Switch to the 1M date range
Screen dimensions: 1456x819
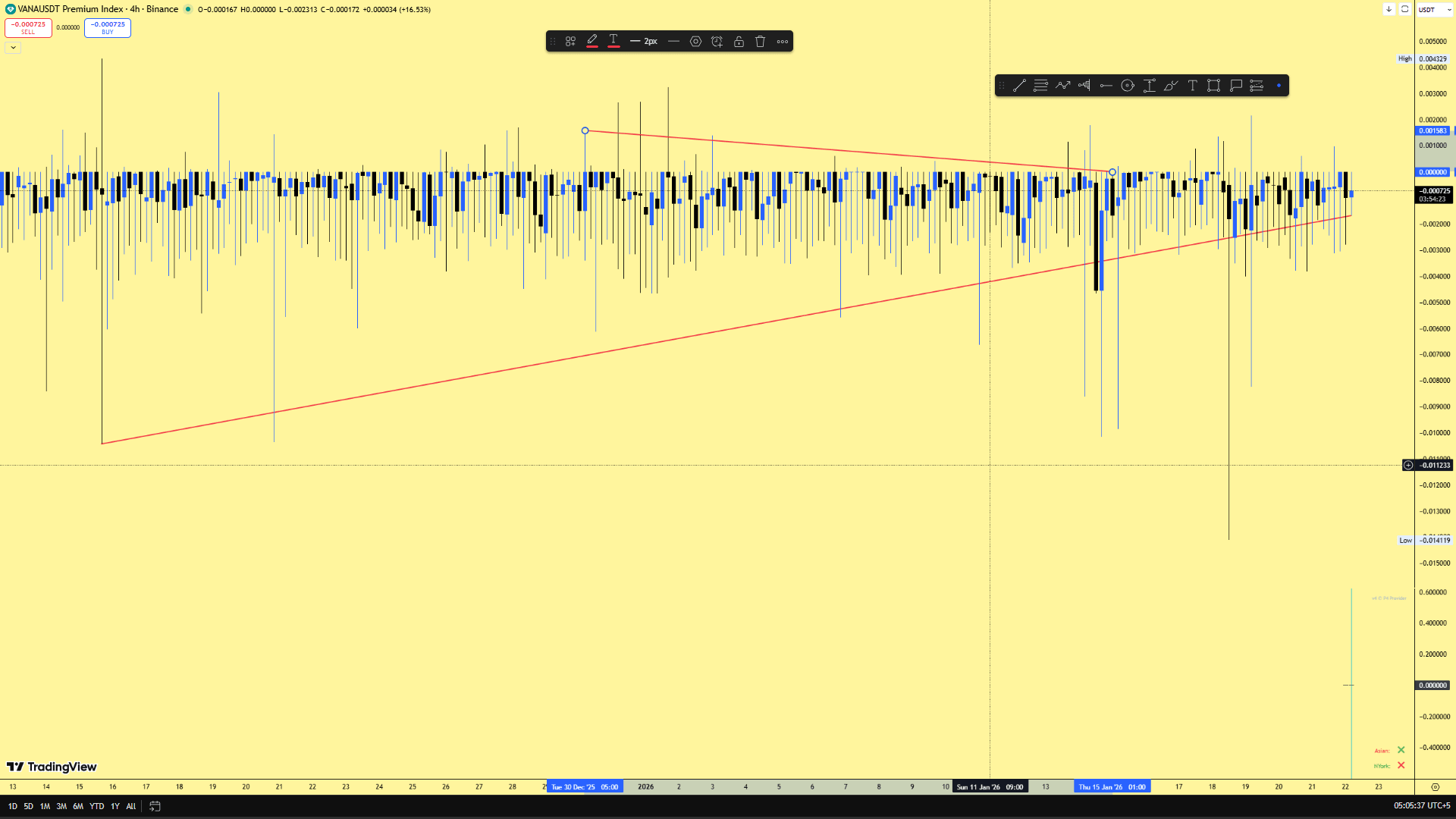click(45, 806)
